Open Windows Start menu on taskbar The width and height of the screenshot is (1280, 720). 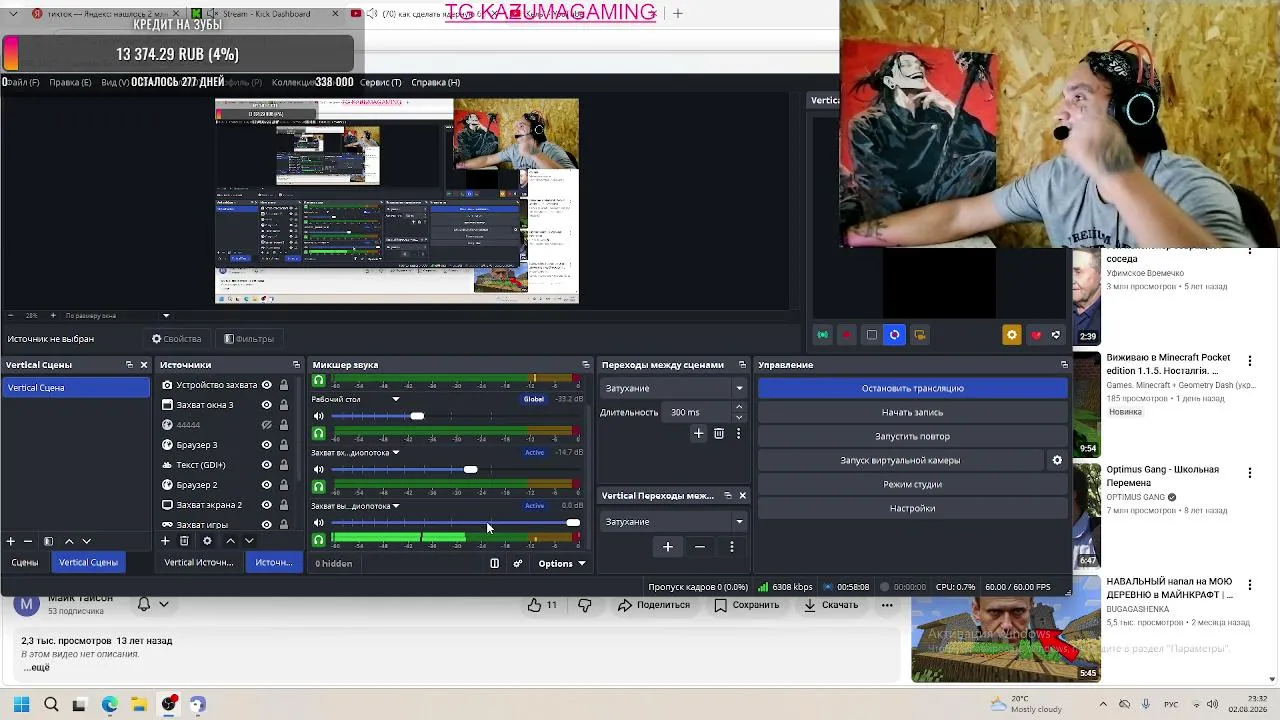coord(21,704)
